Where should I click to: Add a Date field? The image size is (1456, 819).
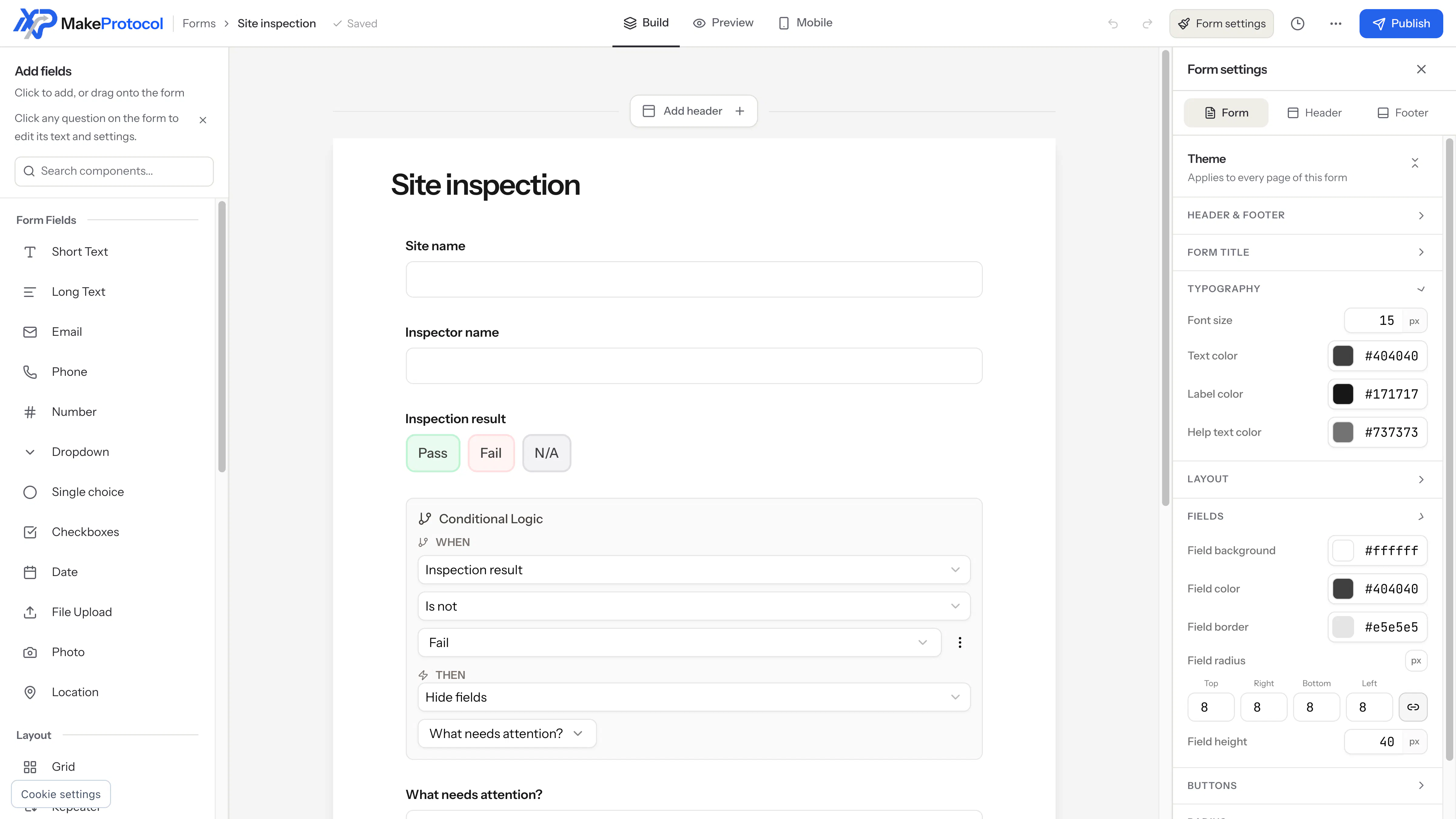coord(107,572)
